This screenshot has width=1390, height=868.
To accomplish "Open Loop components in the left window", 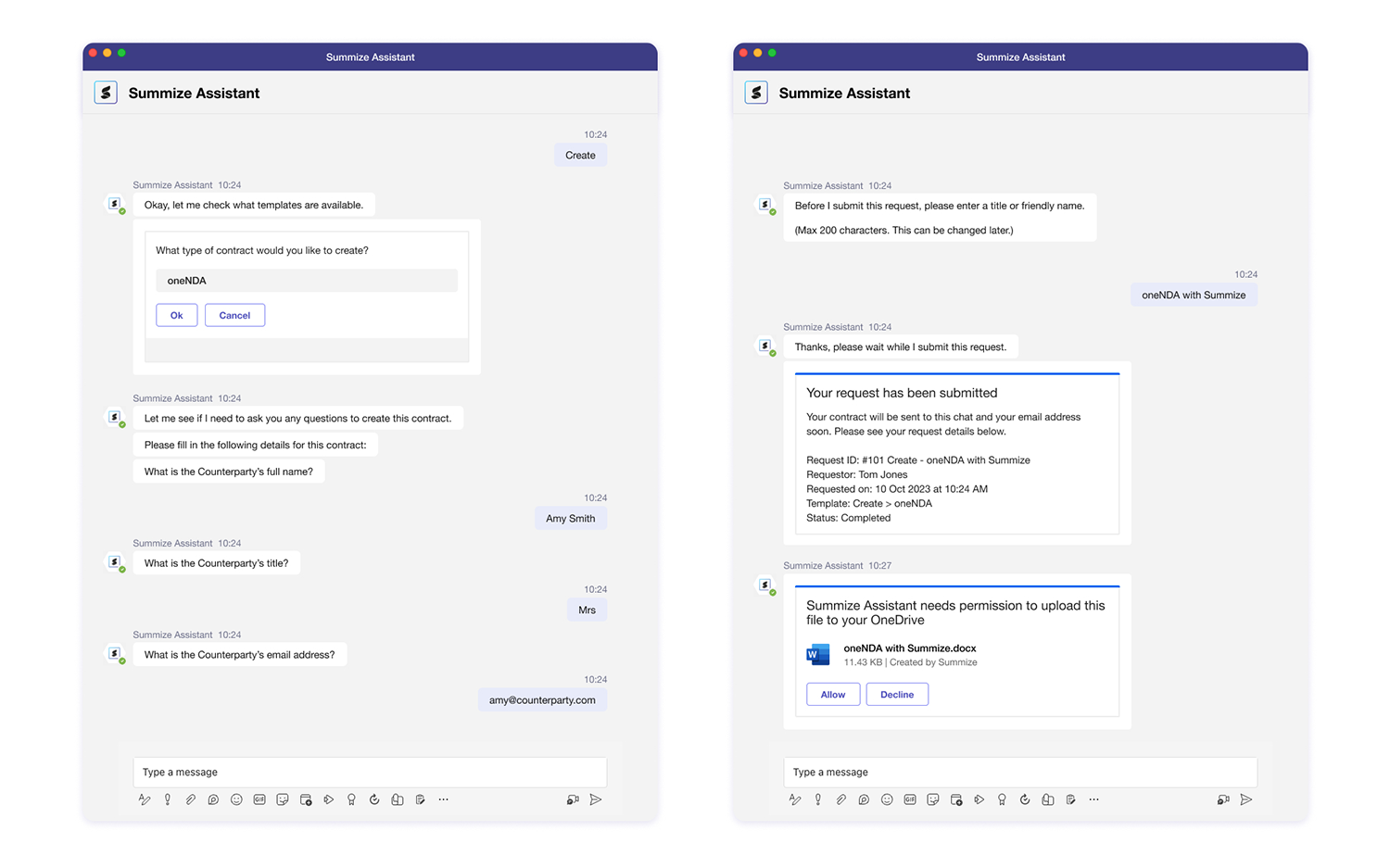I will point(213,799).
